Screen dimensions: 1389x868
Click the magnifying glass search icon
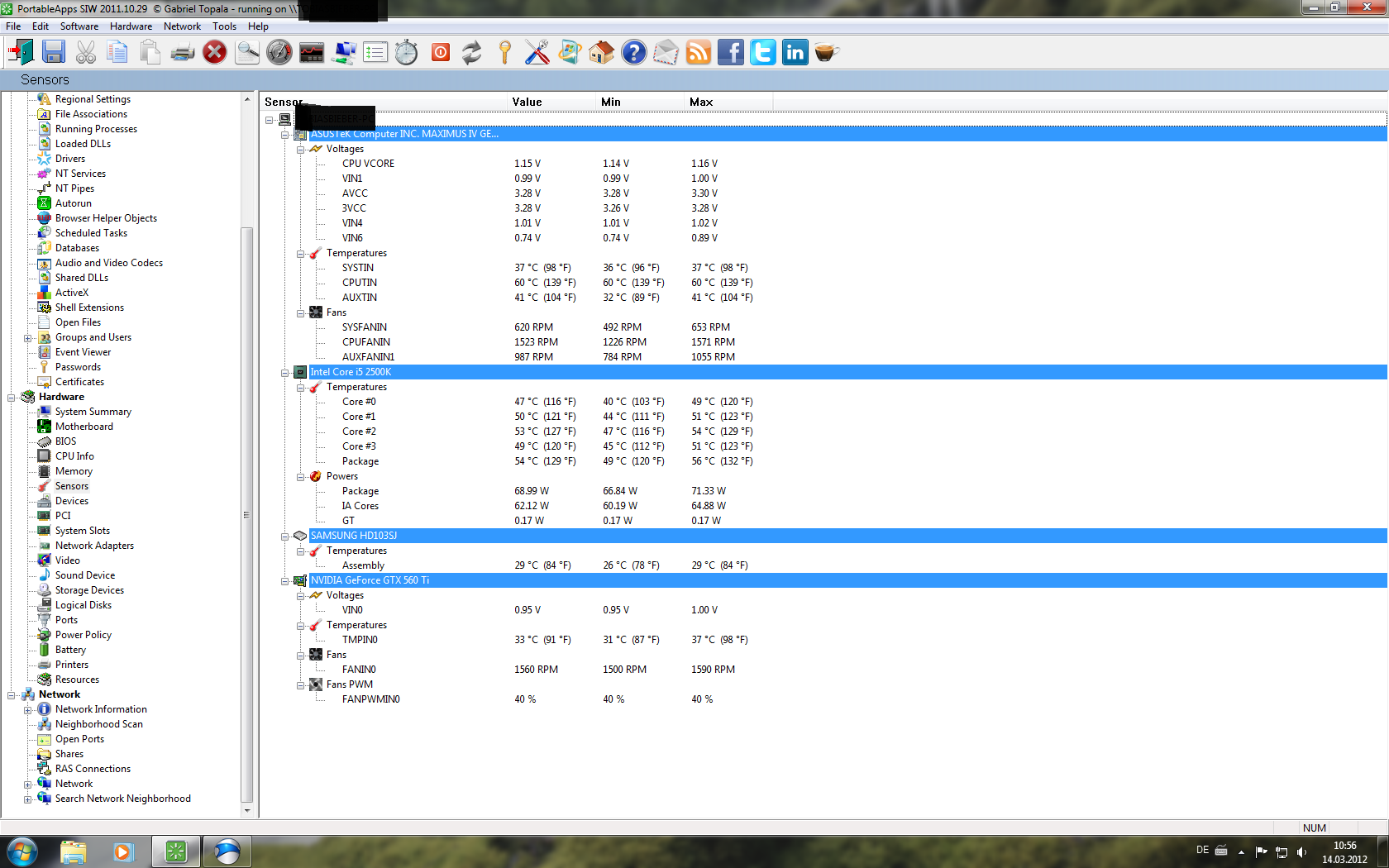tap(247, 53)
